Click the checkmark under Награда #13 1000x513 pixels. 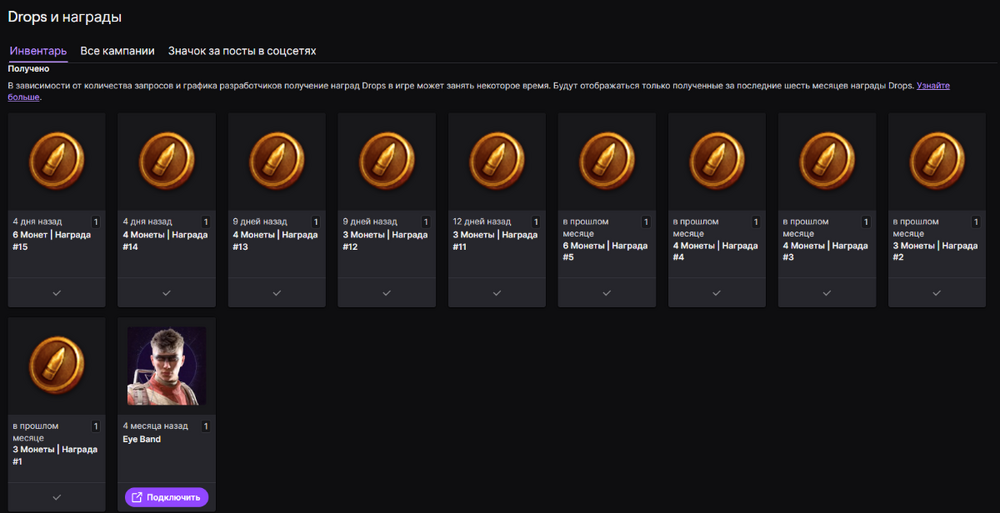pyautogui.click(x=277, y=293)
